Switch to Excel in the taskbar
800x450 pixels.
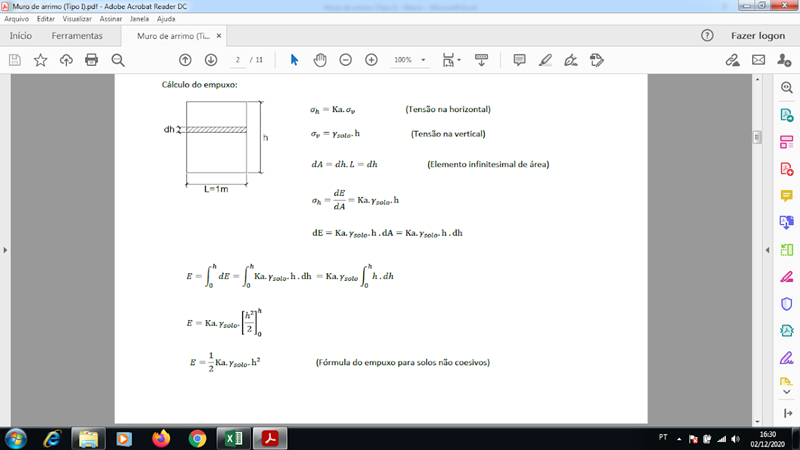tap(234, 439)
